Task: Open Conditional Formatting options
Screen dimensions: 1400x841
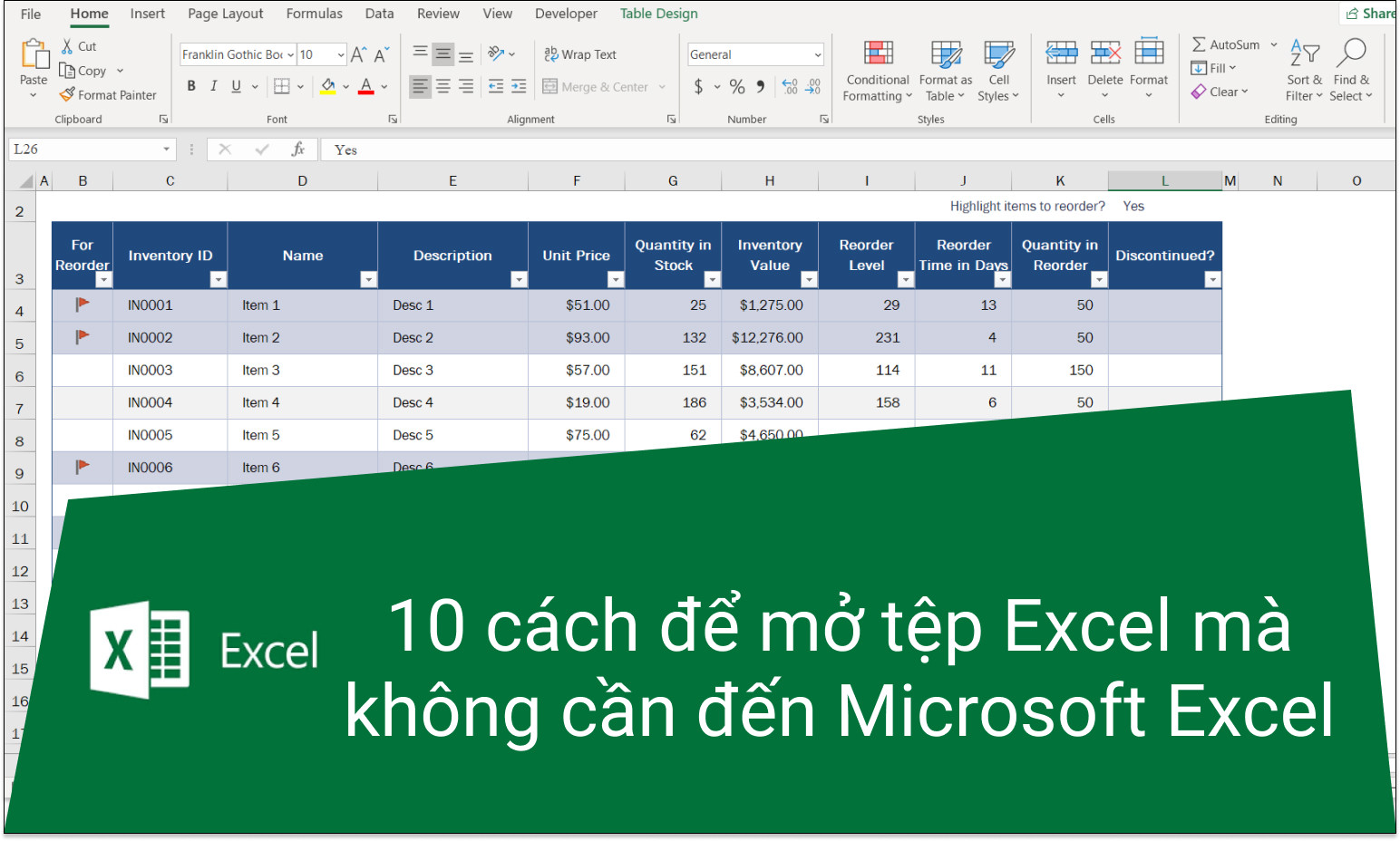Action: pyautogui.click(x=876, y=71)
